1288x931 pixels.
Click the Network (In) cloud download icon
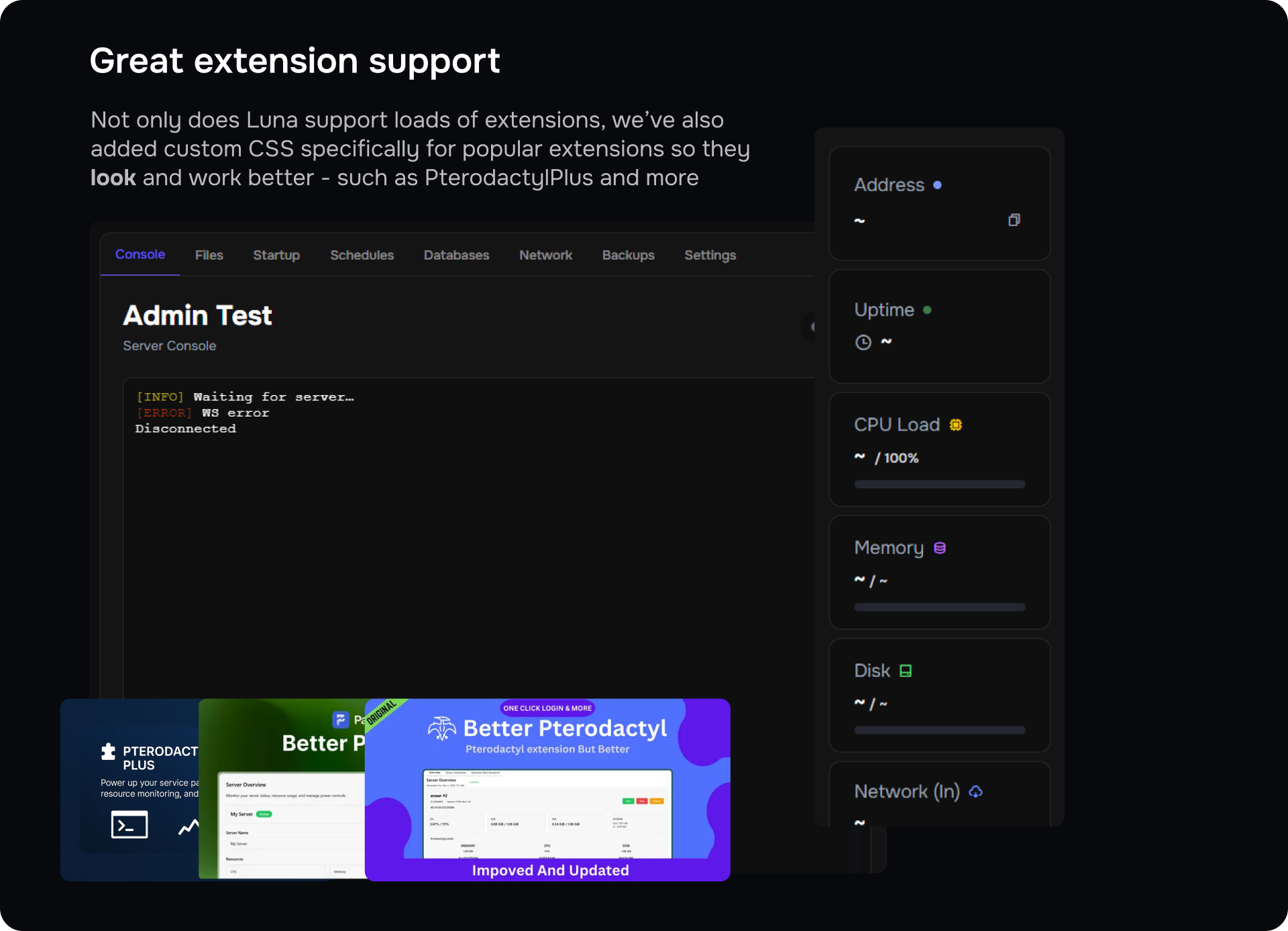click(975, 792)
